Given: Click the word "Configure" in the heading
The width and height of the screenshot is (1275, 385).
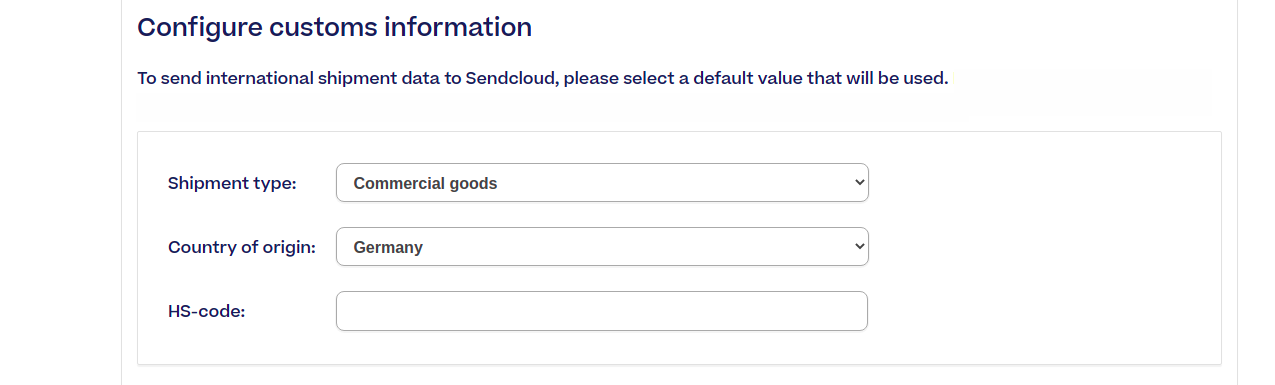Looking at the screenshot, I should [x=200, y=27].
